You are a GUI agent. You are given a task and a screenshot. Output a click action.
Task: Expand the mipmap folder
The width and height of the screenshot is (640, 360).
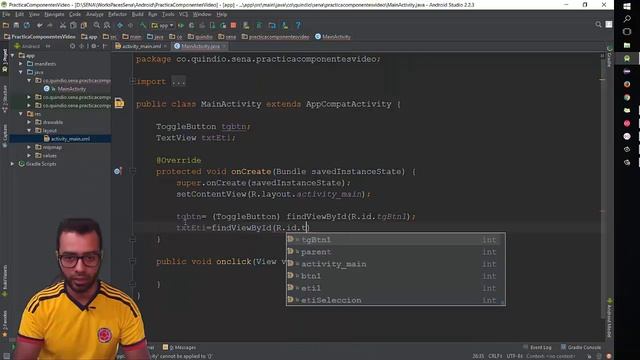point(29,147)
